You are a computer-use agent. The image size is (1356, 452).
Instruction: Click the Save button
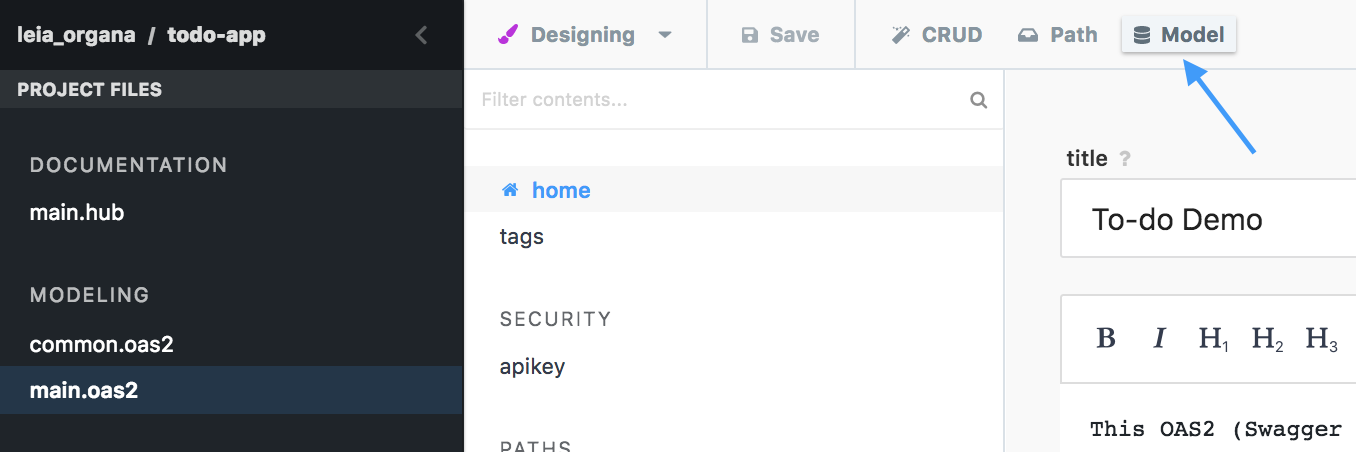(780, 35)
